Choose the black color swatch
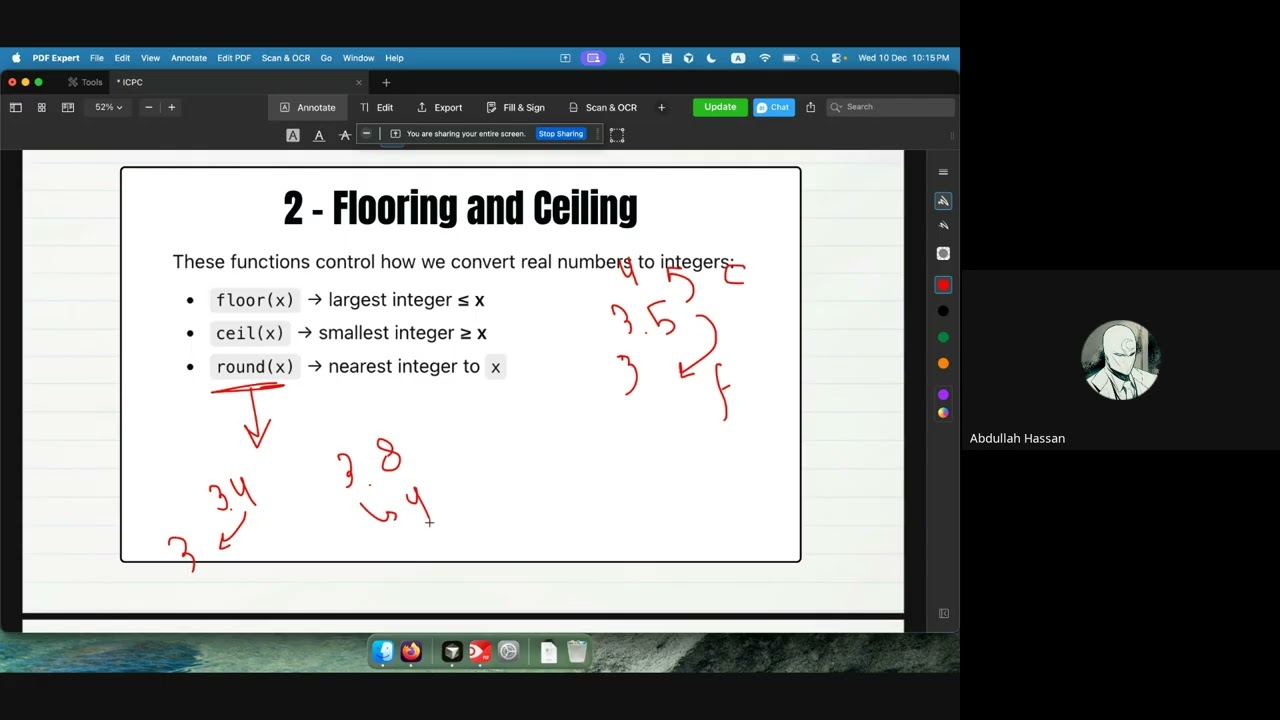This screenshot has width=1280, height=720. pos(943,311)
